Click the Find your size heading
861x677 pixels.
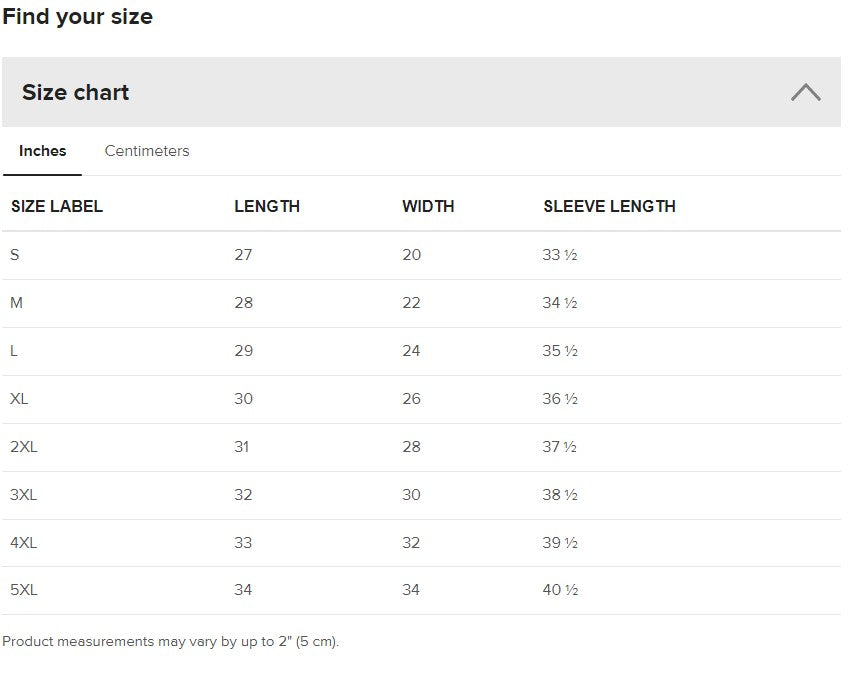[x=78, y=17]
